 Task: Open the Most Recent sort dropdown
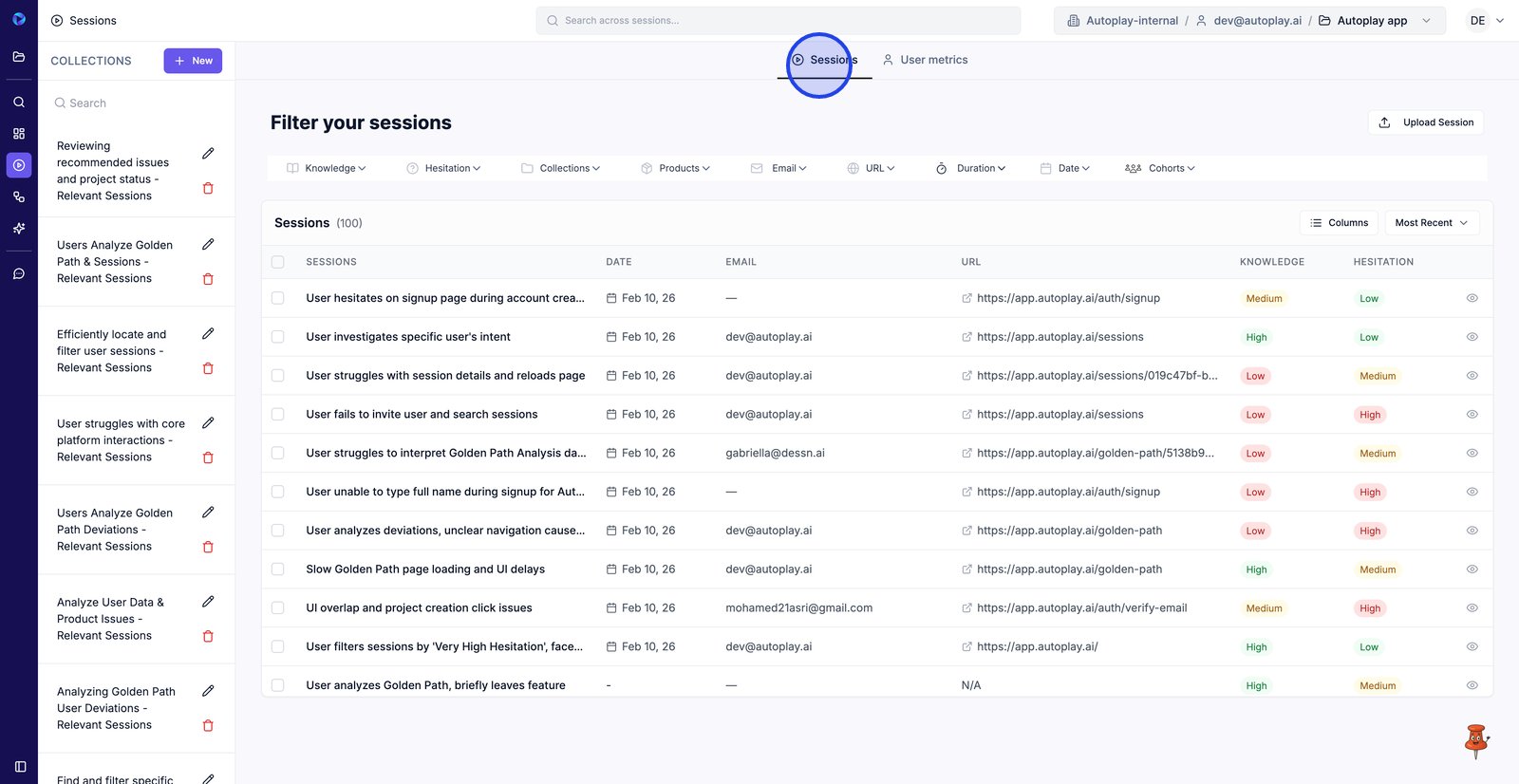[x=1431, y=223]
